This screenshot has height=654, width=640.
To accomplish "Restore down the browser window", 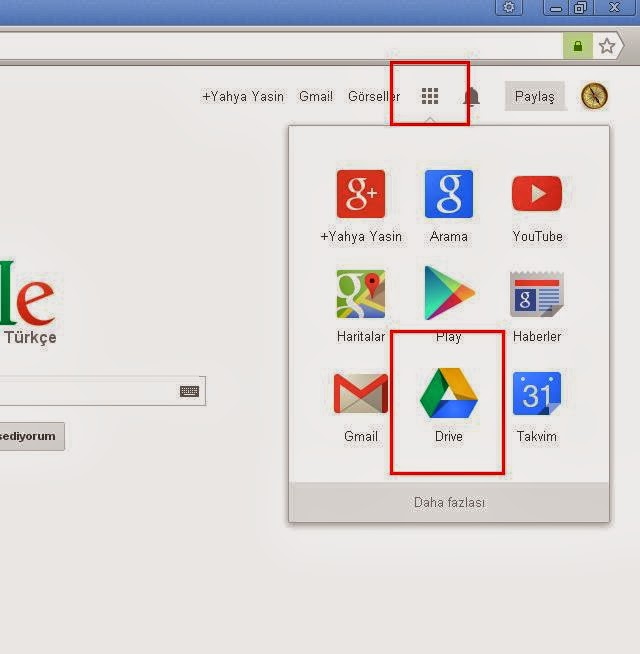I will click(x=580, y=8).
